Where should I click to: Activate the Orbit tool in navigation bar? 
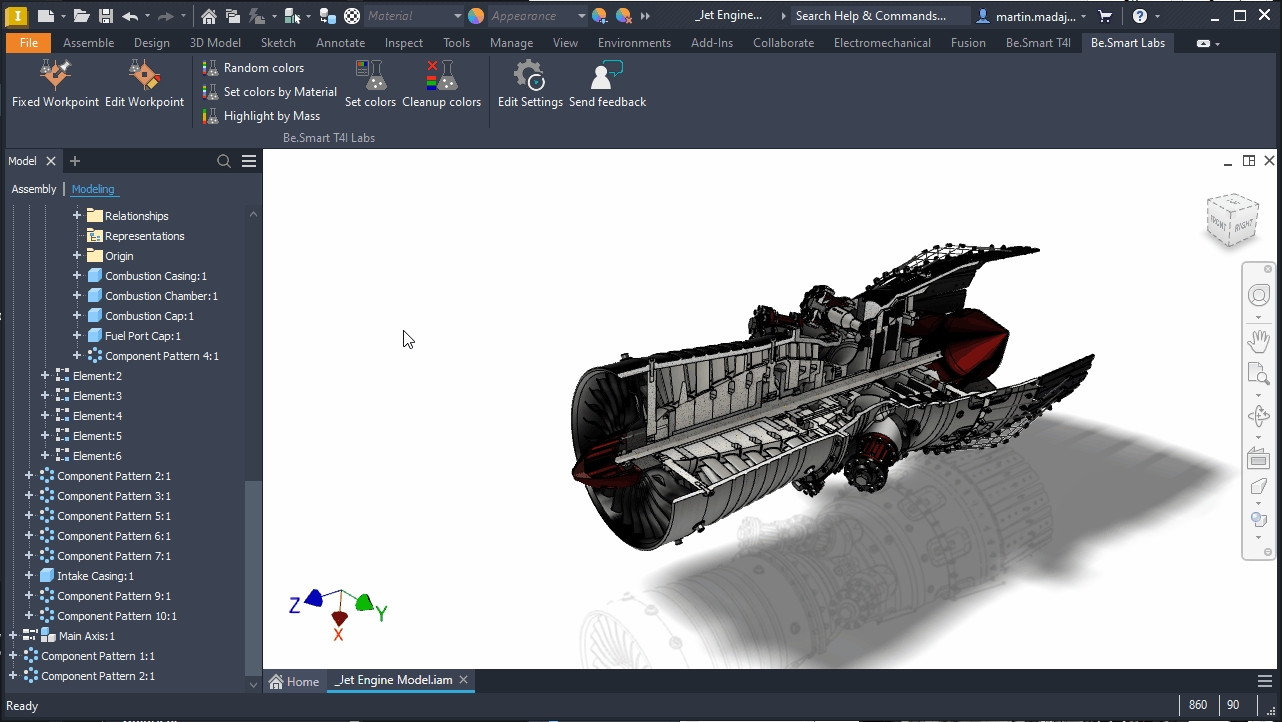[1258, 416]
